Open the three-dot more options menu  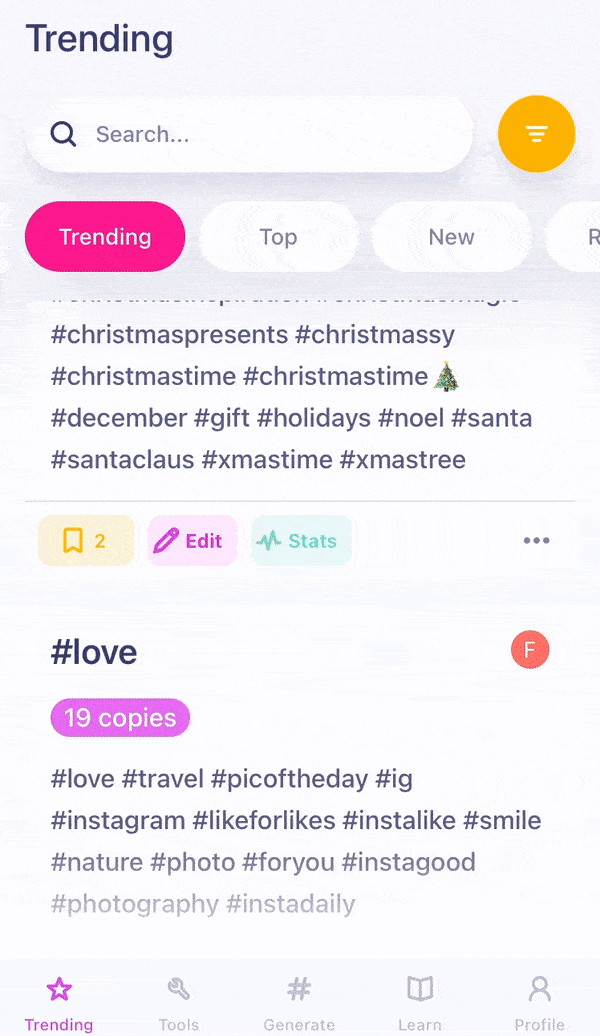pos(536,541)
